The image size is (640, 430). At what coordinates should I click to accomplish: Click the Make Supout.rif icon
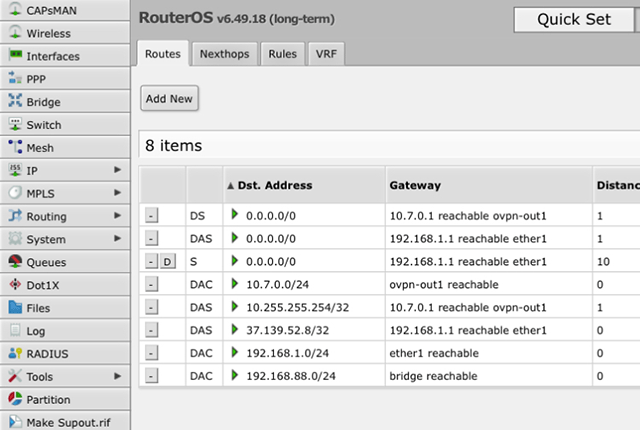(15, 421)
